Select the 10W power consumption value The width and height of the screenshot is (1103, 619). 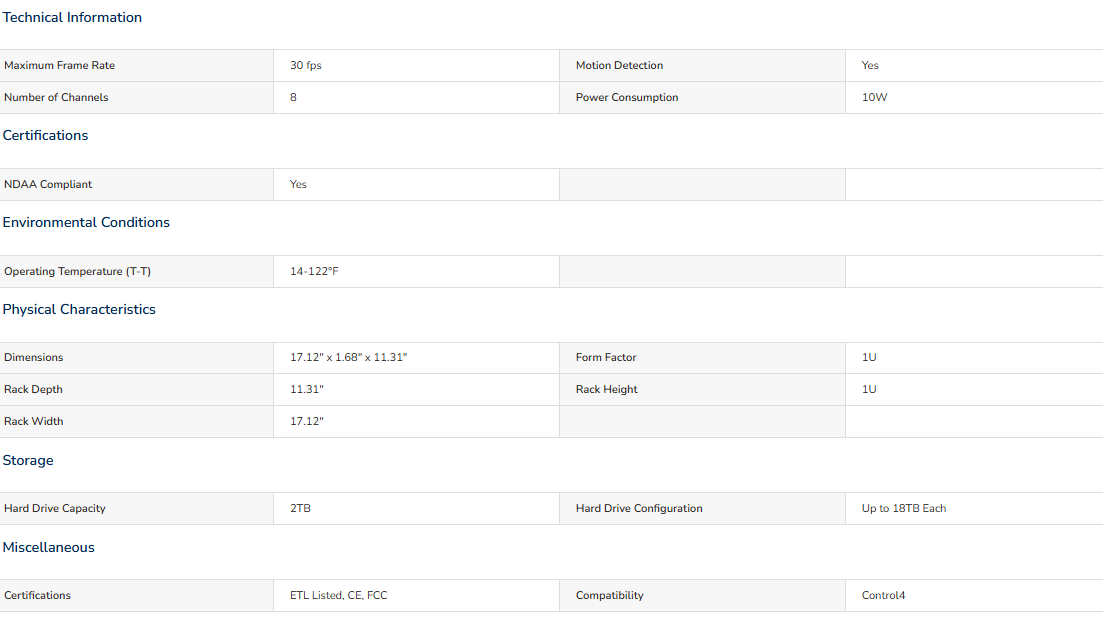click(x=874, y=98)
